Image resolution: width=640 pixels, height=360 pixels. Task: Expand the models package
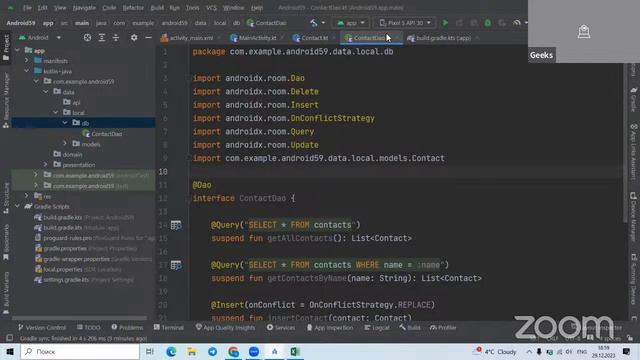65,144
